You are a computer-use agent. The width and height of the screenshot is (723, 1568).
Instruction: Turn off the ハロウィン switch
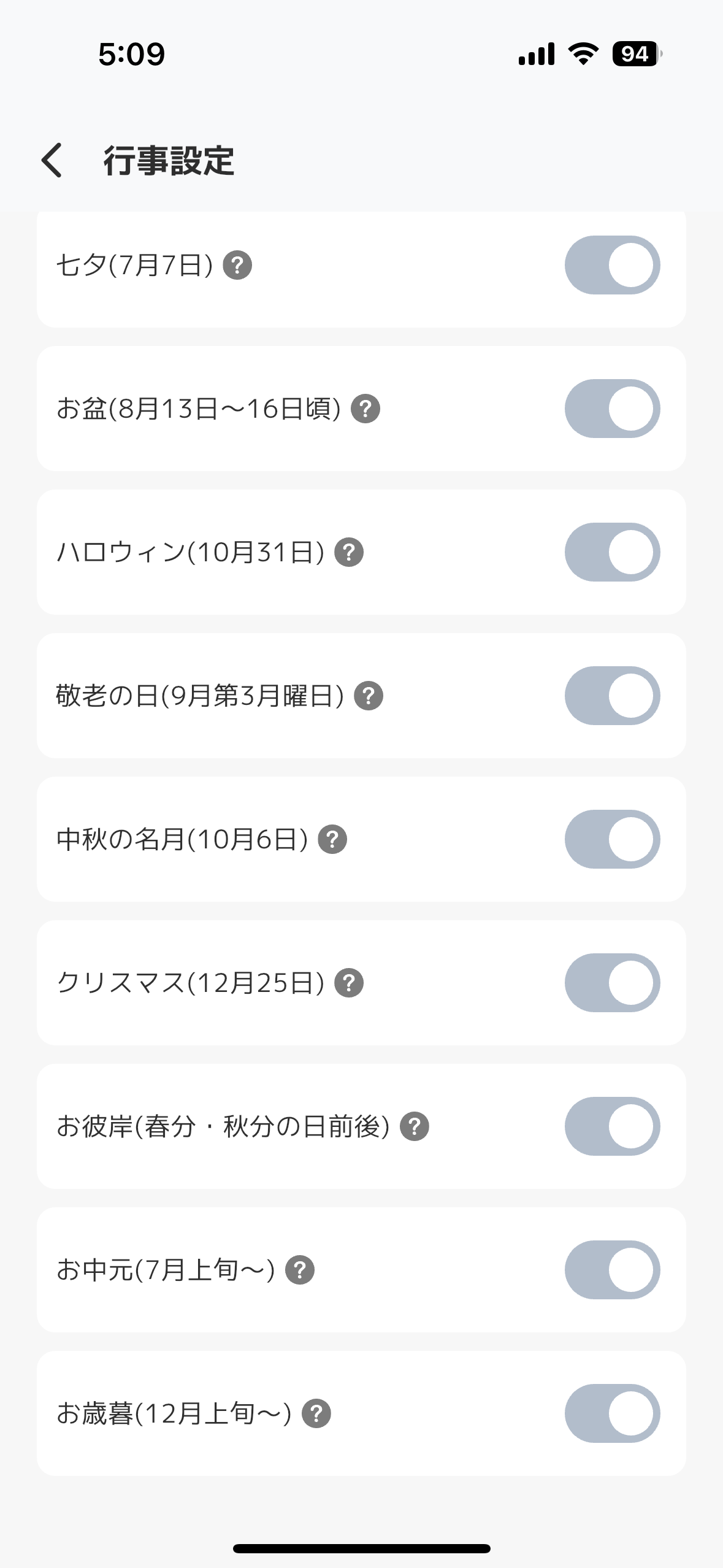(x=612, y=552)
